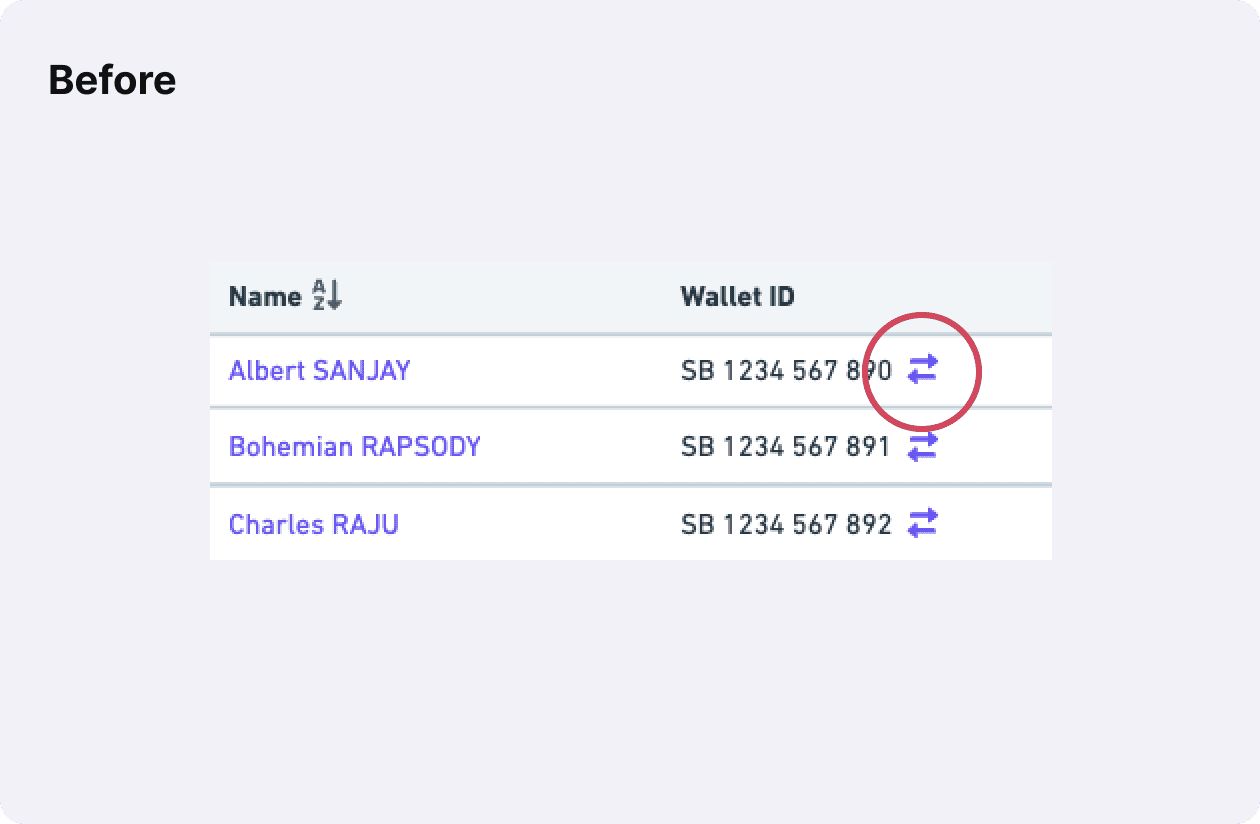
Task: Click the Name column header label
Action: pos(265,296)
